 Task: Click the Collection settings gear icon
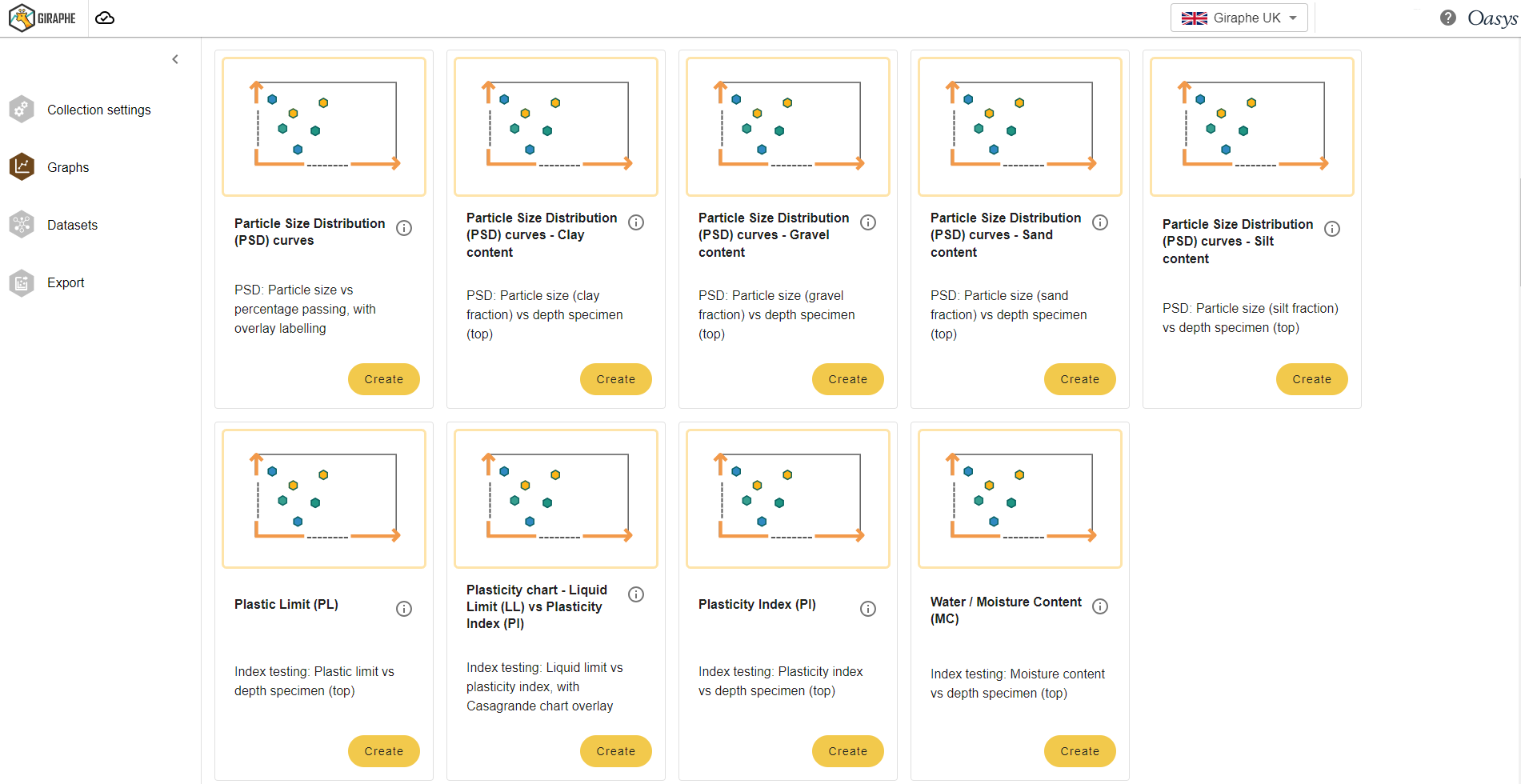22,110
